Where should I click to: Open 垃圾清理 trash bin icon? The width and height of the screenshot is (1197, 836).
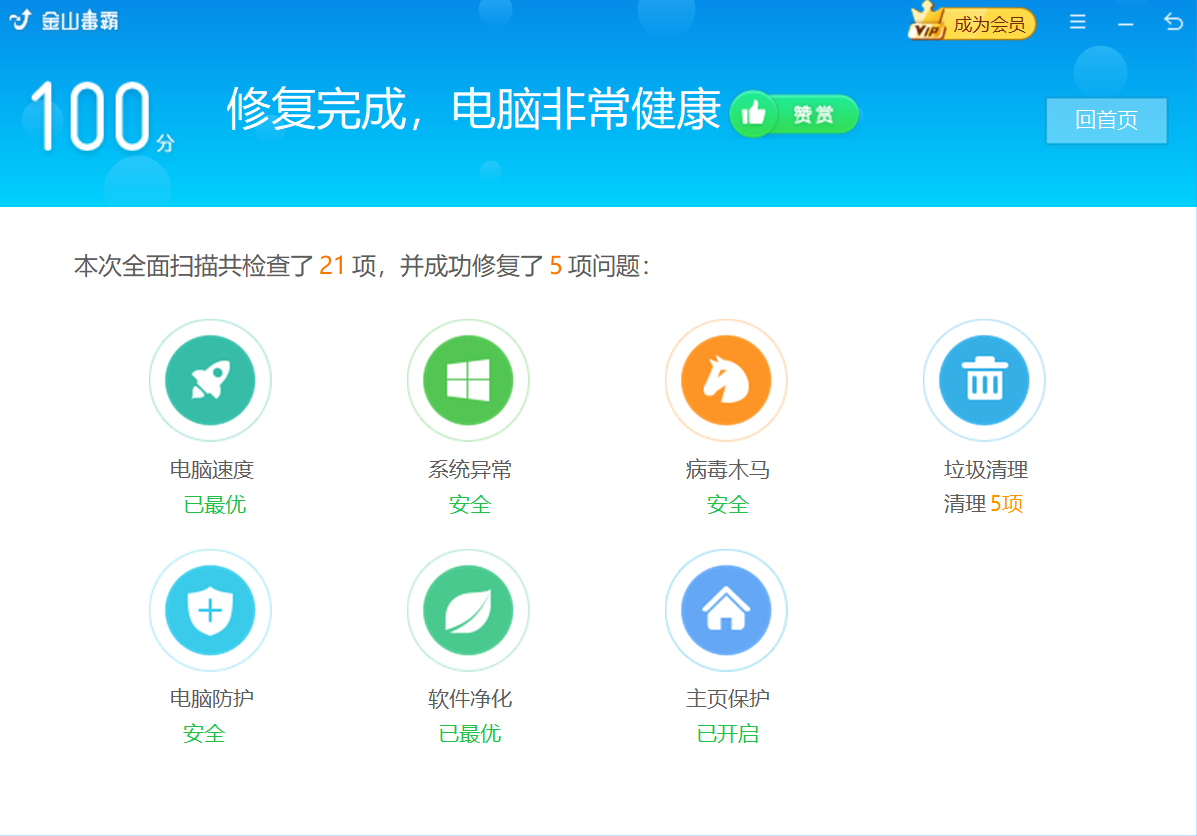tap(984, 380)
